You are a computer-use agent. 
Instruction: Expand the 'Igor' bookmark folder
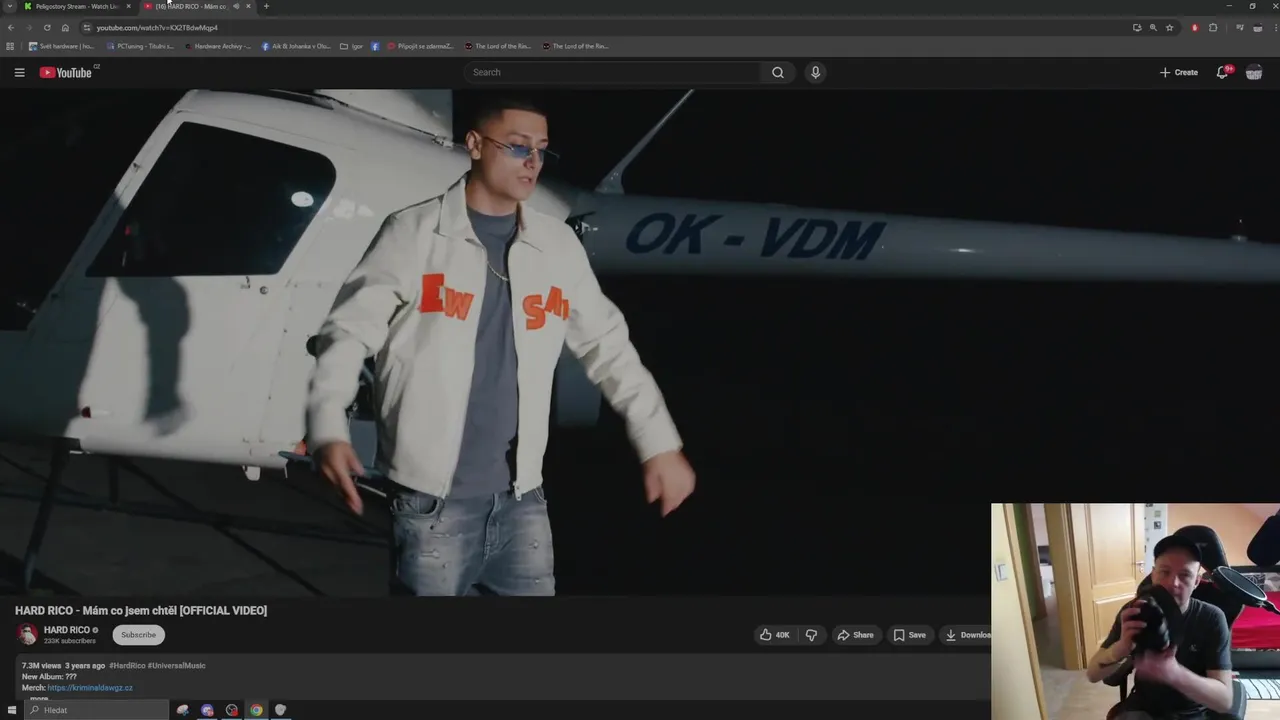[x=351, y=46]
